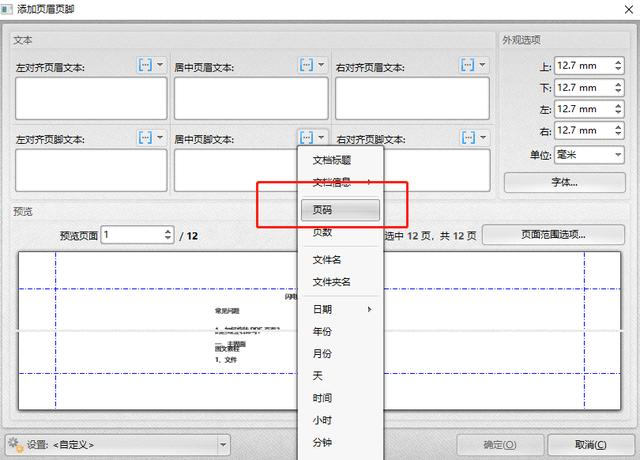The image size is (640, 460).
Task: Click the 左 margin stepper arrows
Action: point(618,109)
